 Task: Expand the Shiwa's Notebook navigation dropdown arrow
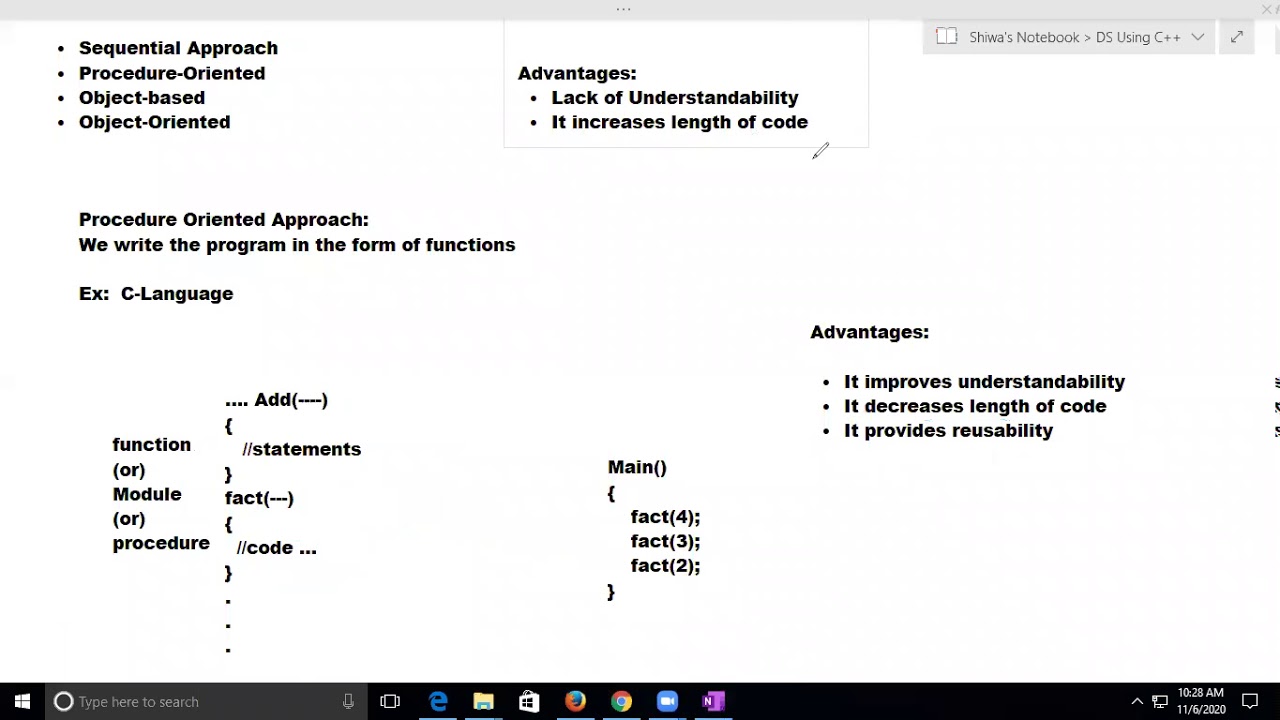(x=1197, y=37)
